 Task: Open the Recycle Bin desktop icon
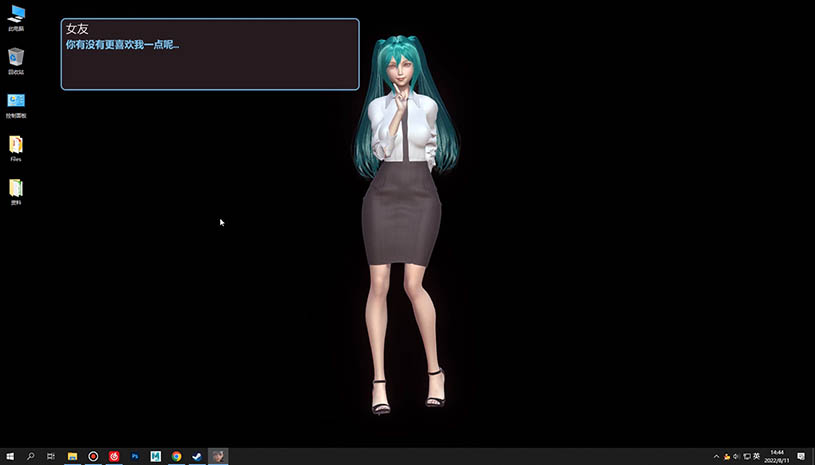pos(16,59)
